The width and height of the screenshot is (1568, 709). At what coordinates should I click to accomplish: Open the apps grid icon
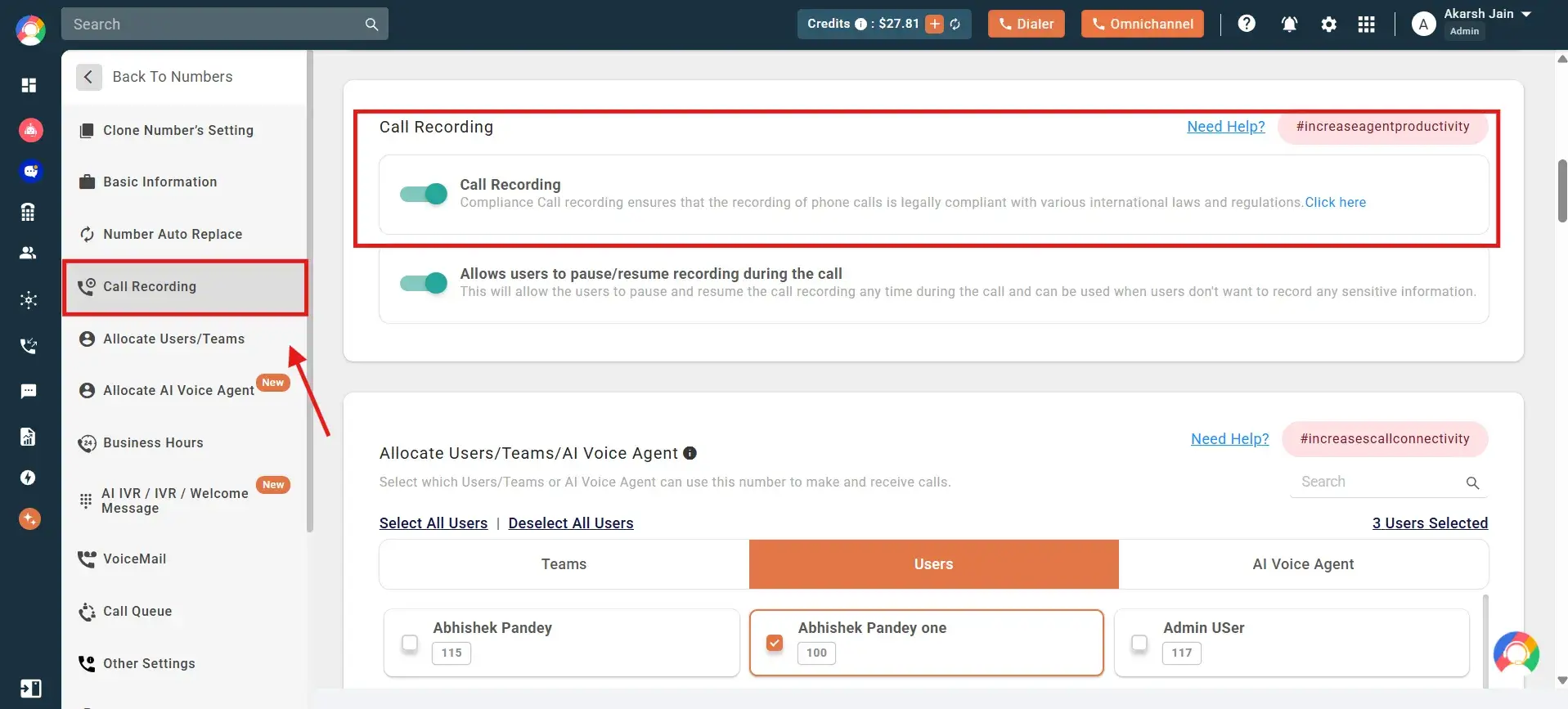(1366, 25)
